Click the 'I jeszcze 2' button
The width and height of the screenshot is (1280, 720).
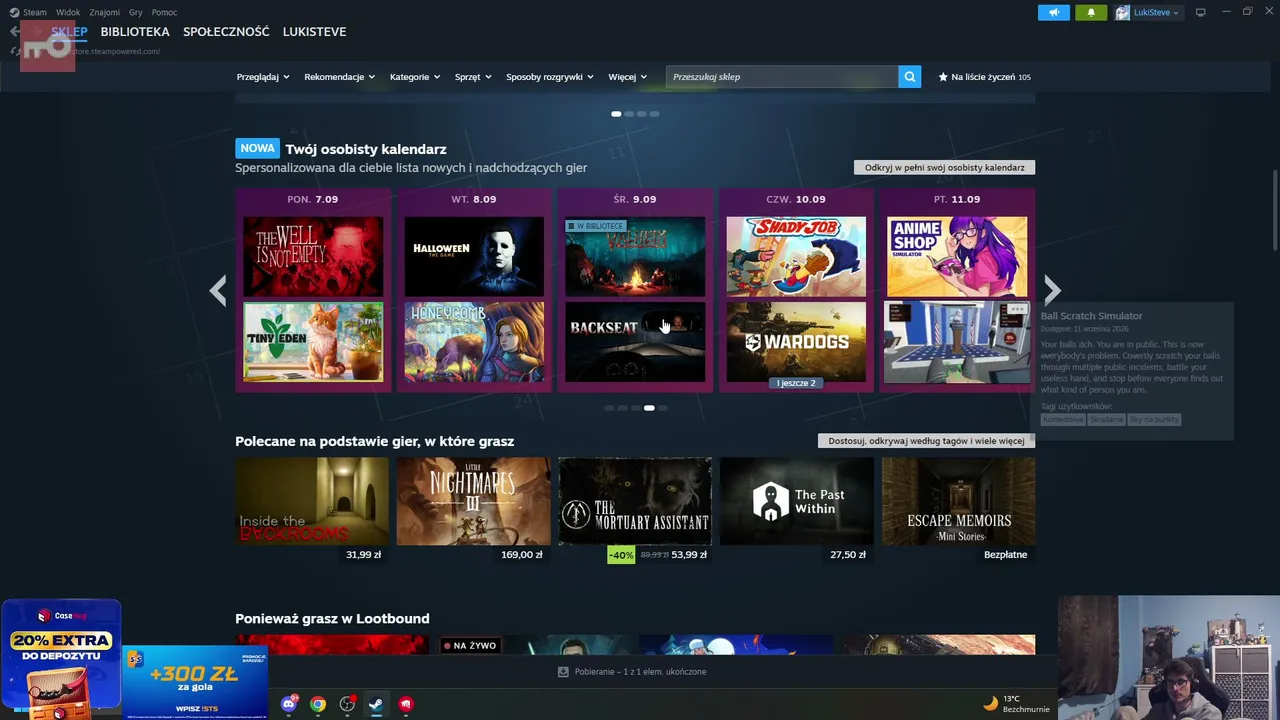pyautogui.click(x=796, y=383)
